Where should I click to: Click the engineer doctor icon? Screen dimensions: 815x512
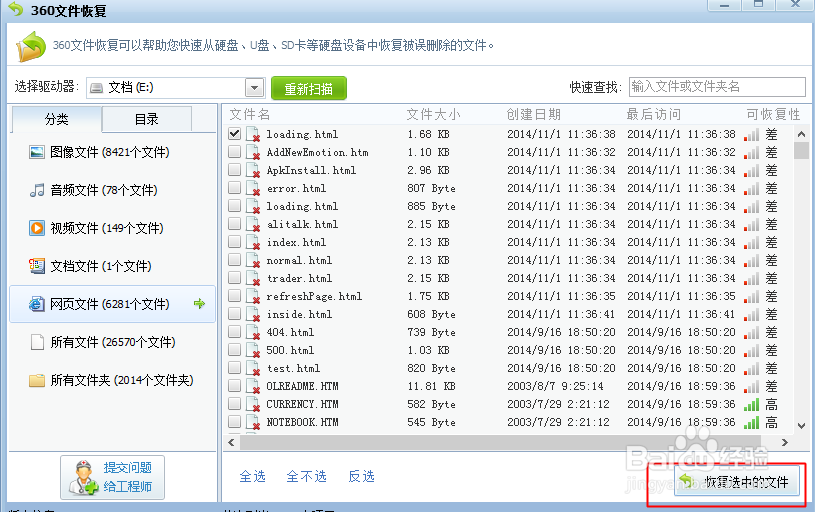pyautogui.click(x=83, y=478)
